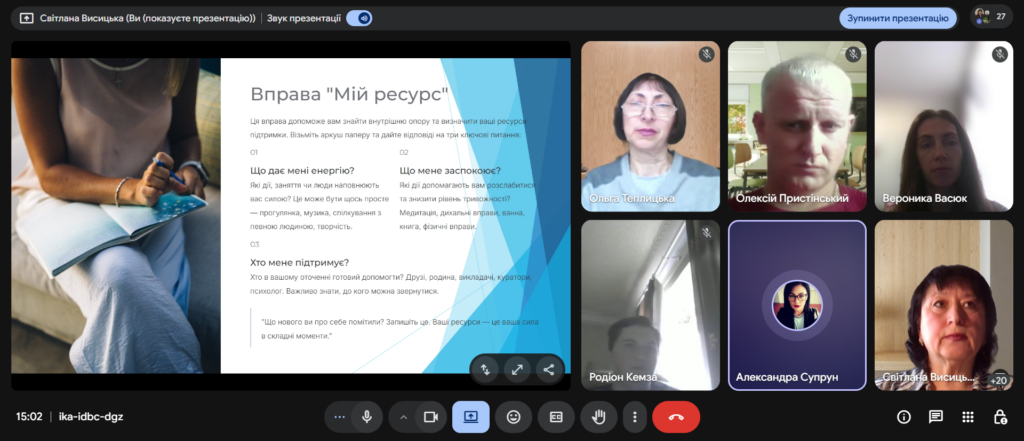This screenshot has height=441, width=1024.
Task: Click the present screen icon
Action: [x=470, y=417]
